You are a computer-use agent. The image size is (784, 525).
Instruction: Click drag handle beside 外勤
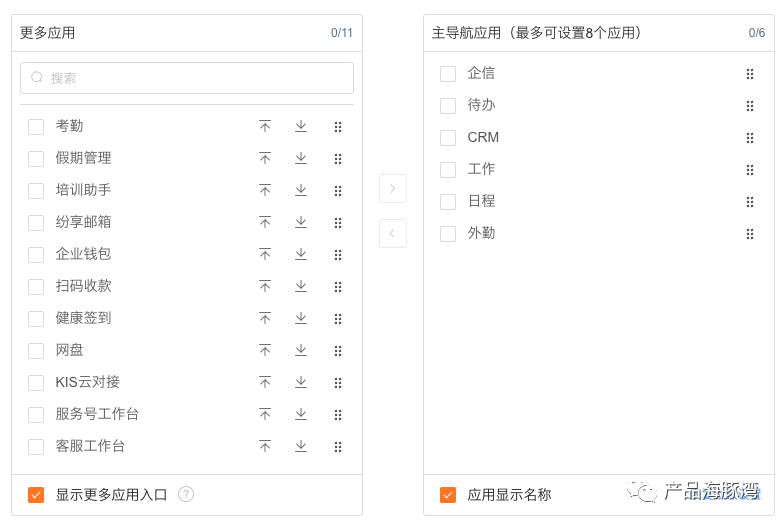coord(749,234)
